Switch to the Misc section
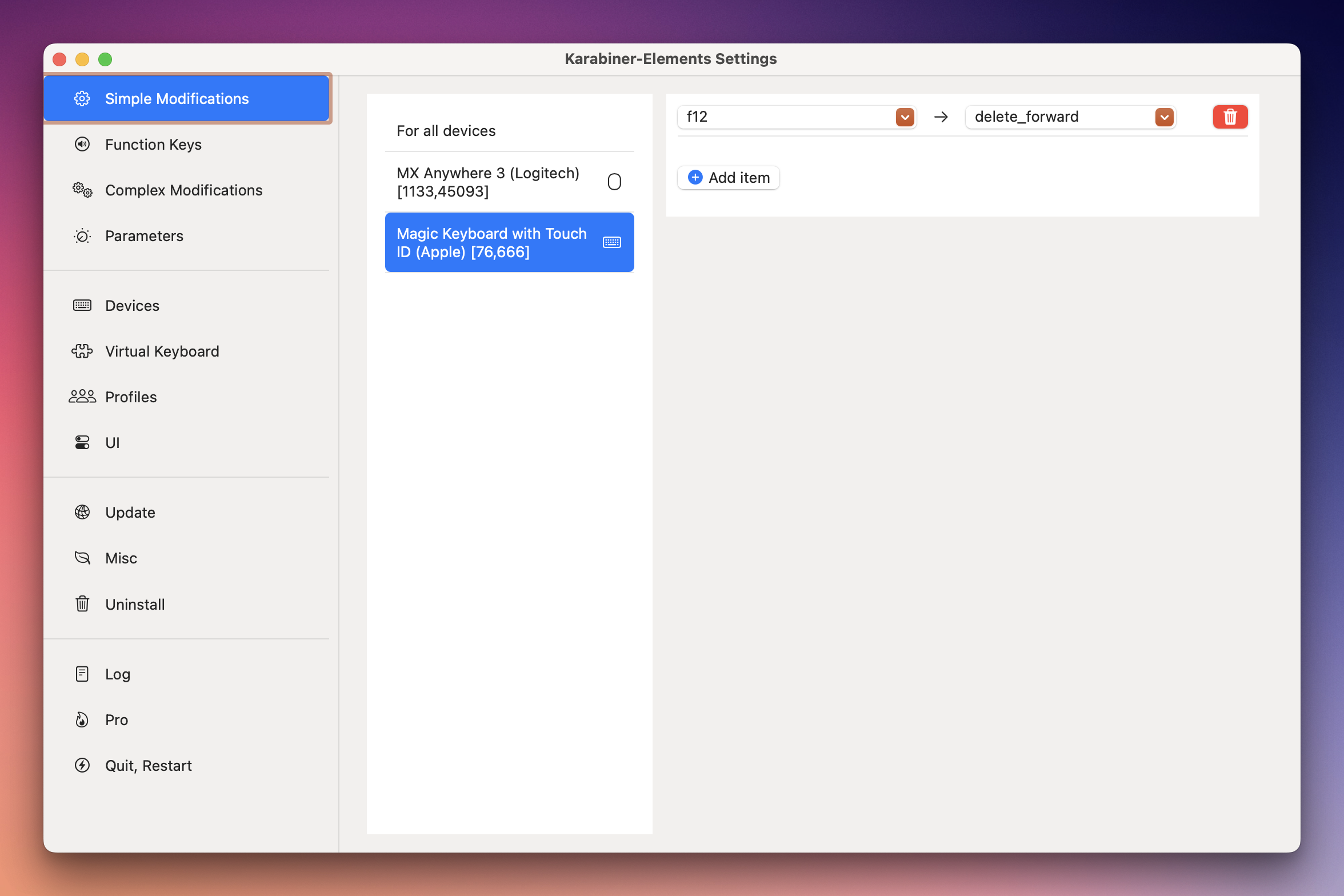 (121, 558)
